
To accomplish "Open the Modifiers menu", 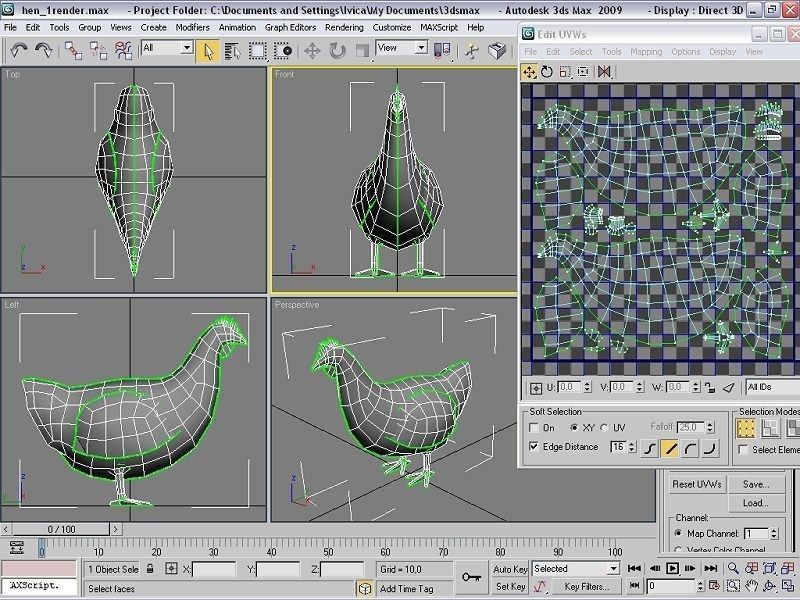I will click(x=192, y=28).
